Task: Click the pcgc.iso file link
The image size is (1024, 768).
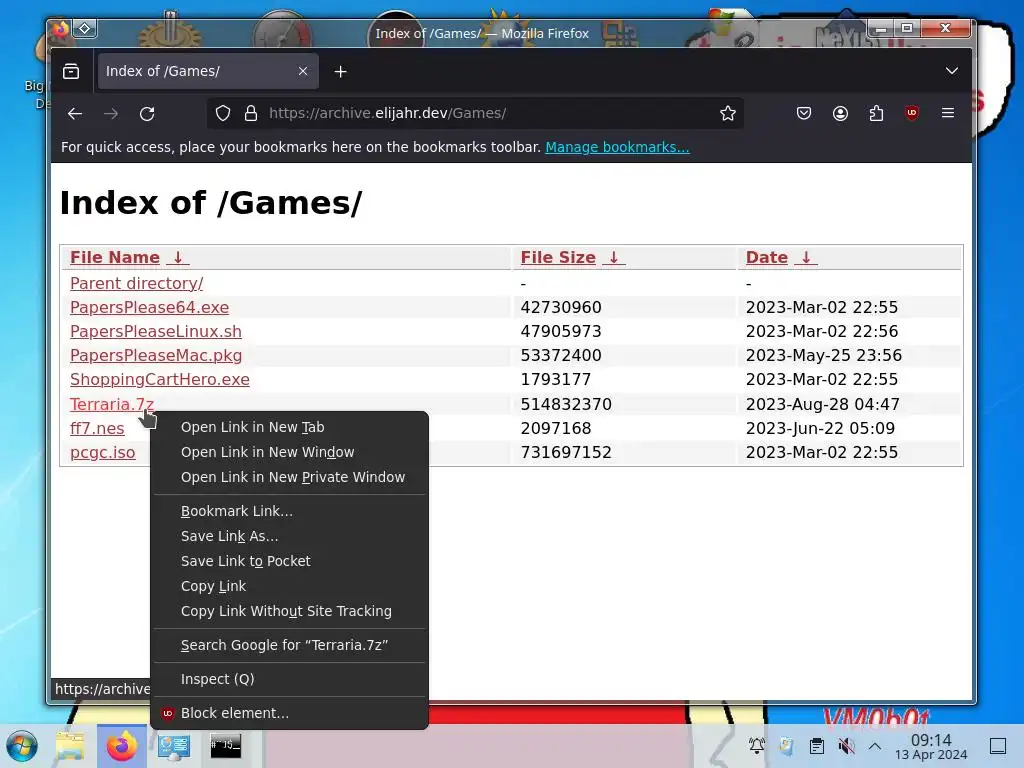Action: [103, 453]
